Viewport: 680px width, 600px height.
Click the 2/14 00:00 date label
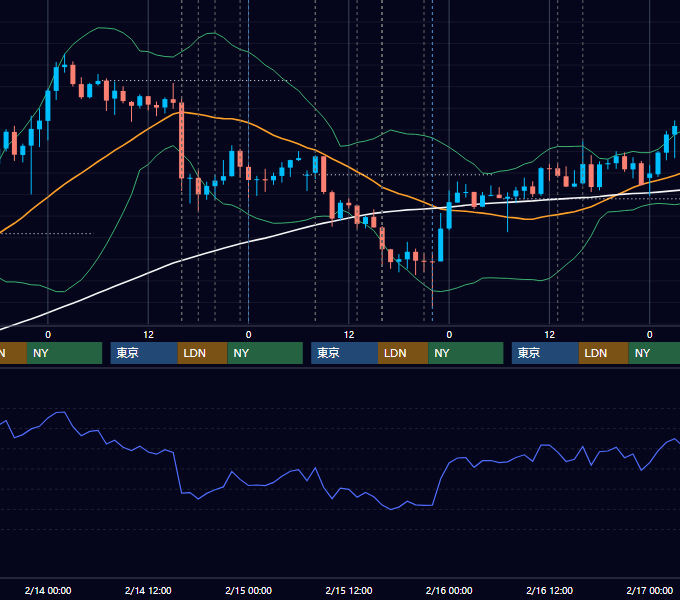48,590
